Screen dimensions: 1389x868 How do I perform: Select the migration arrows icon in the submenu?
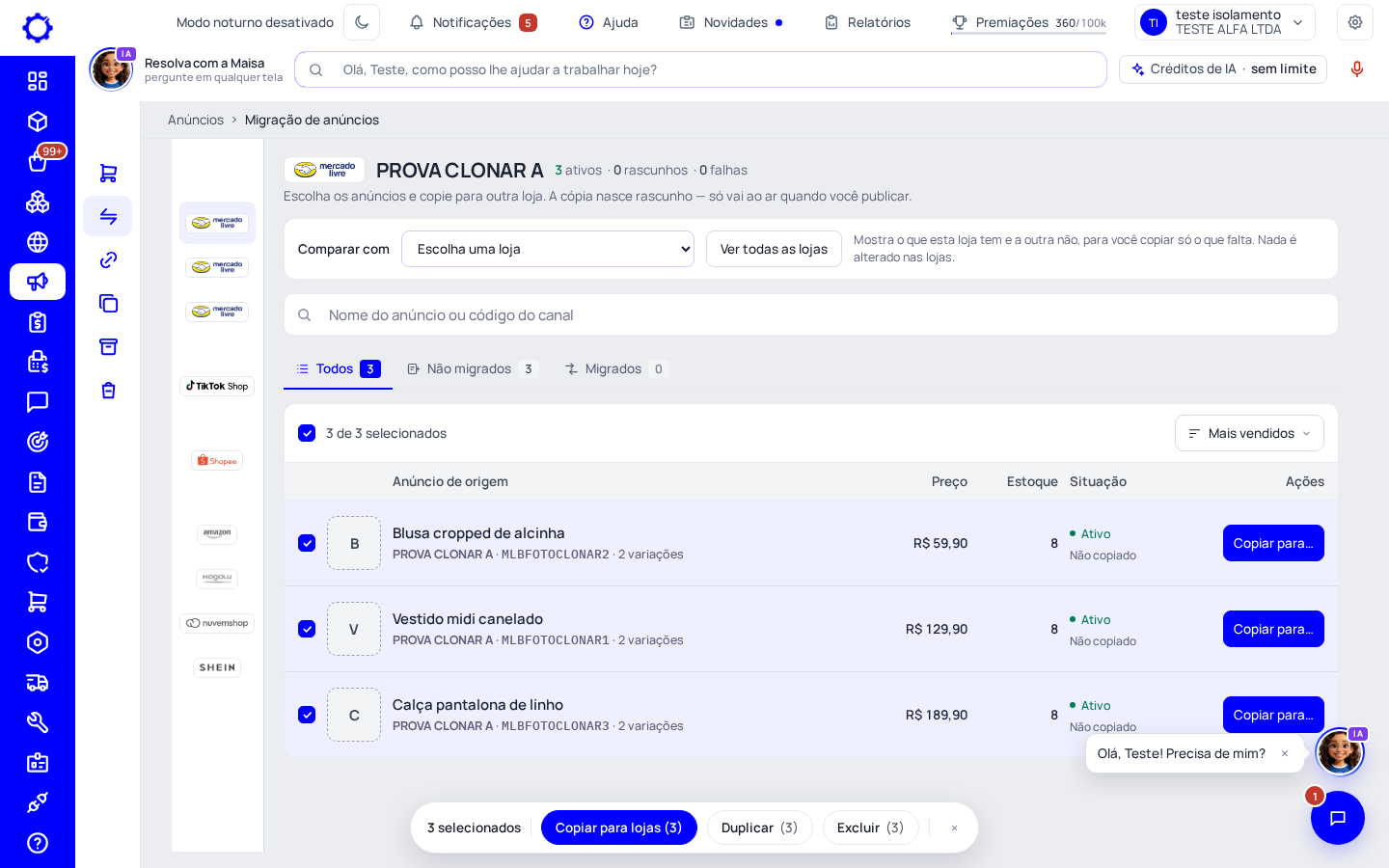click(108, 216)
